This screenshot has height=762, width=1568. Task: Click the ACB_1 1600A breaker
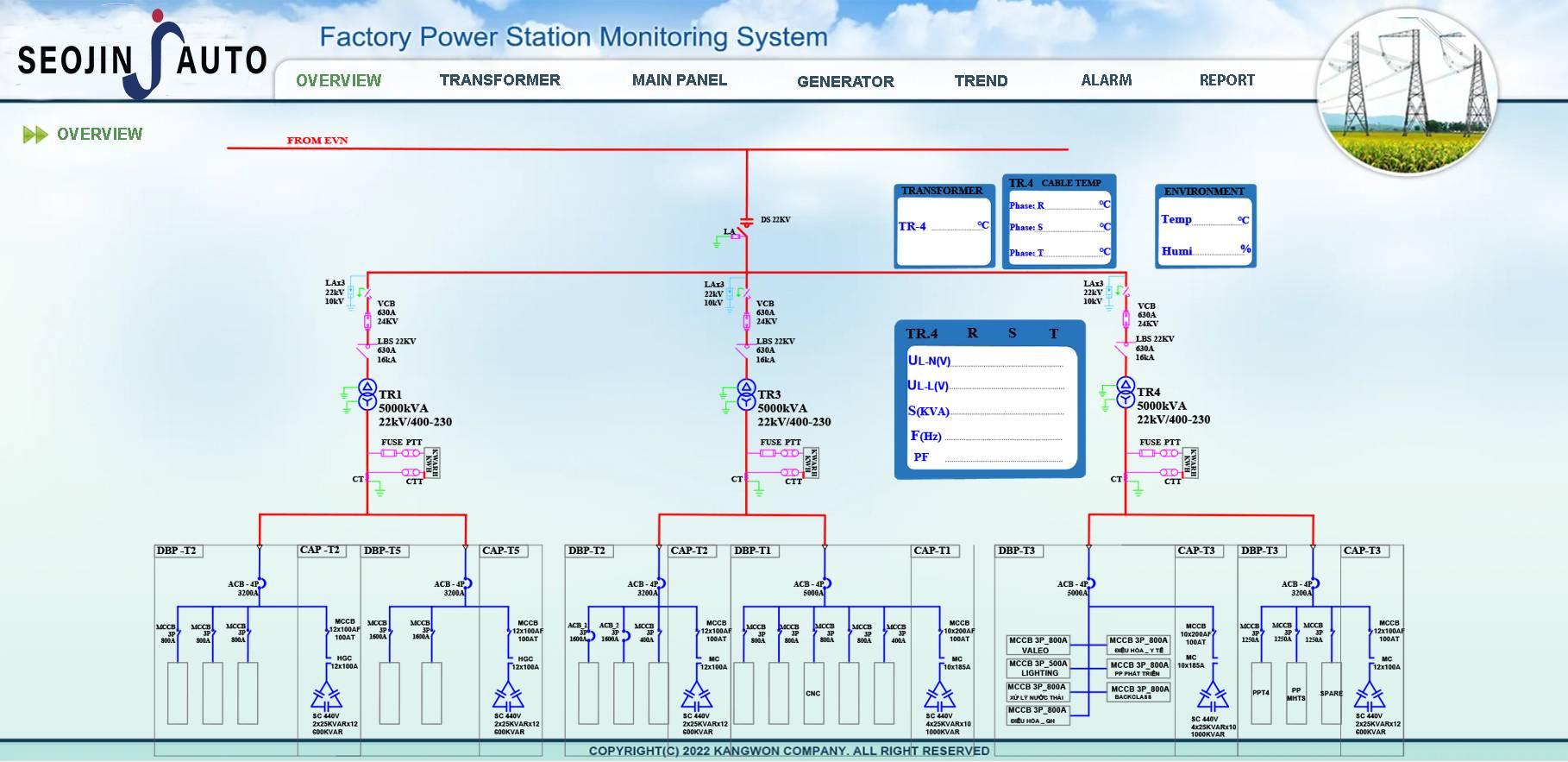[x=589, y=636]
